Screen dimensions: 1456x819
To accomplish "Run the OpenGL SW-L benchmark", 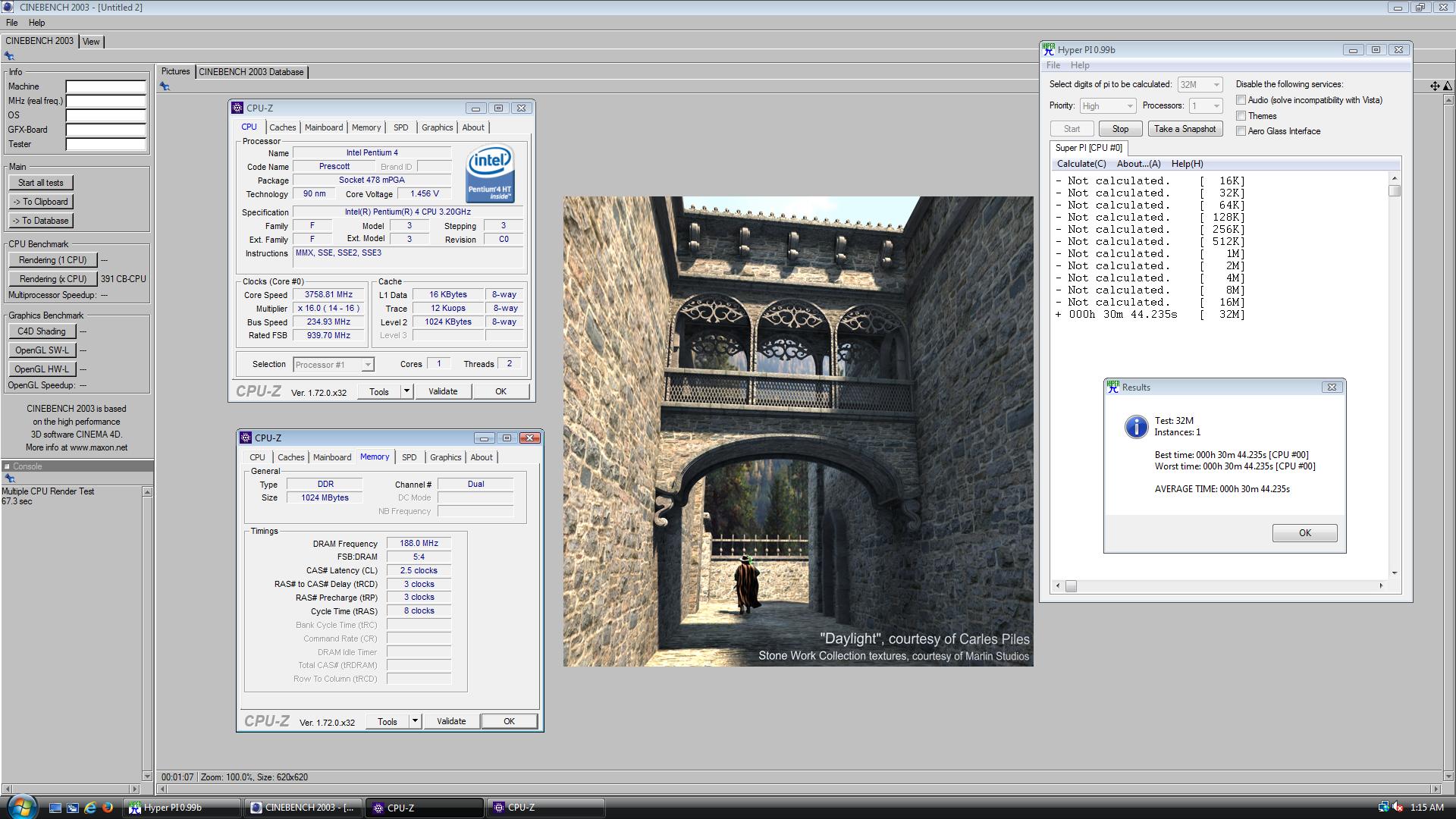I will [x=42, y=350].
